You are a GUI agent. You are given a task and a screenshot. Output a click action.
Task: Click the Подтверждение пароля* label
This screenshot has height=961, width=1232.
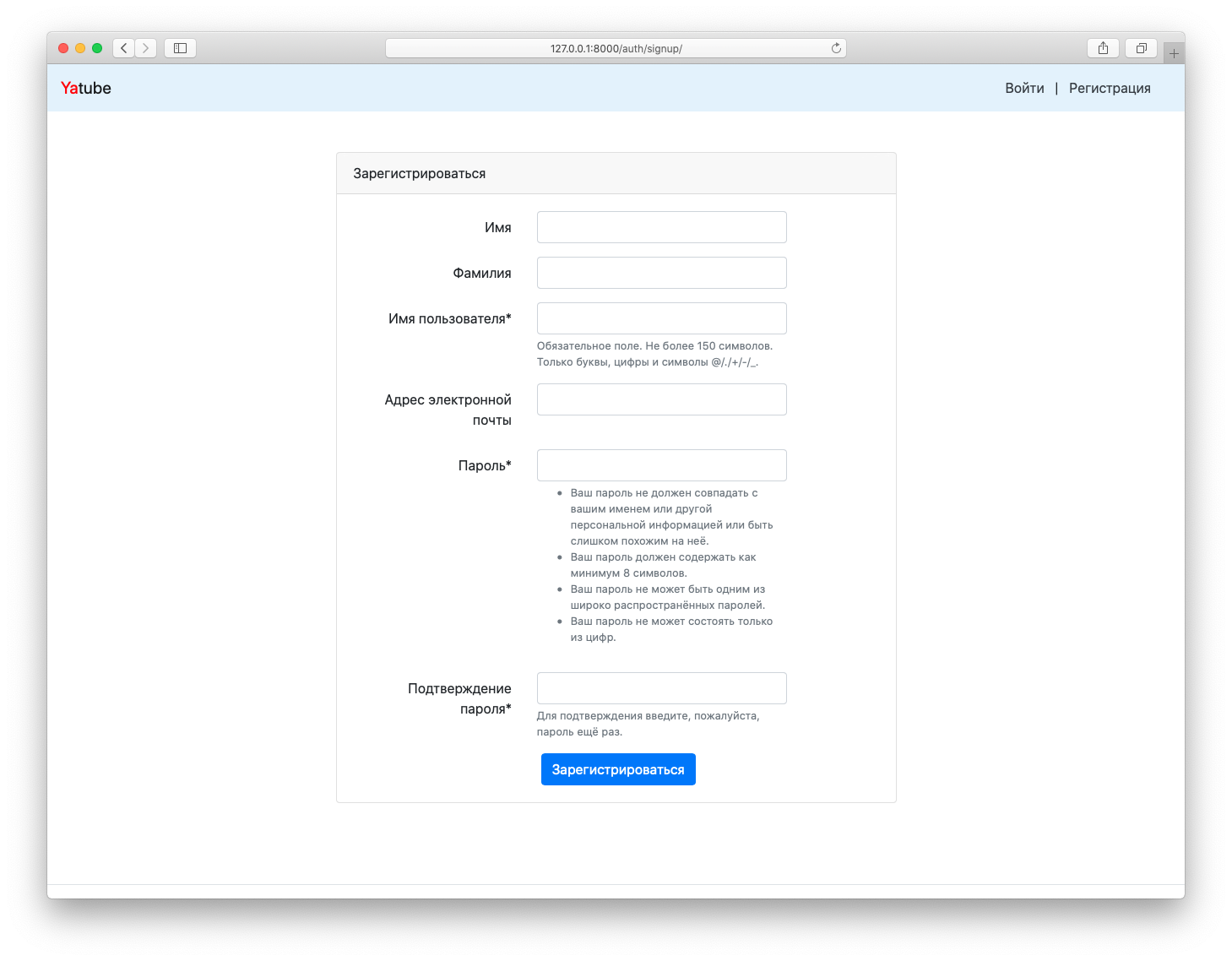[459, 698]
